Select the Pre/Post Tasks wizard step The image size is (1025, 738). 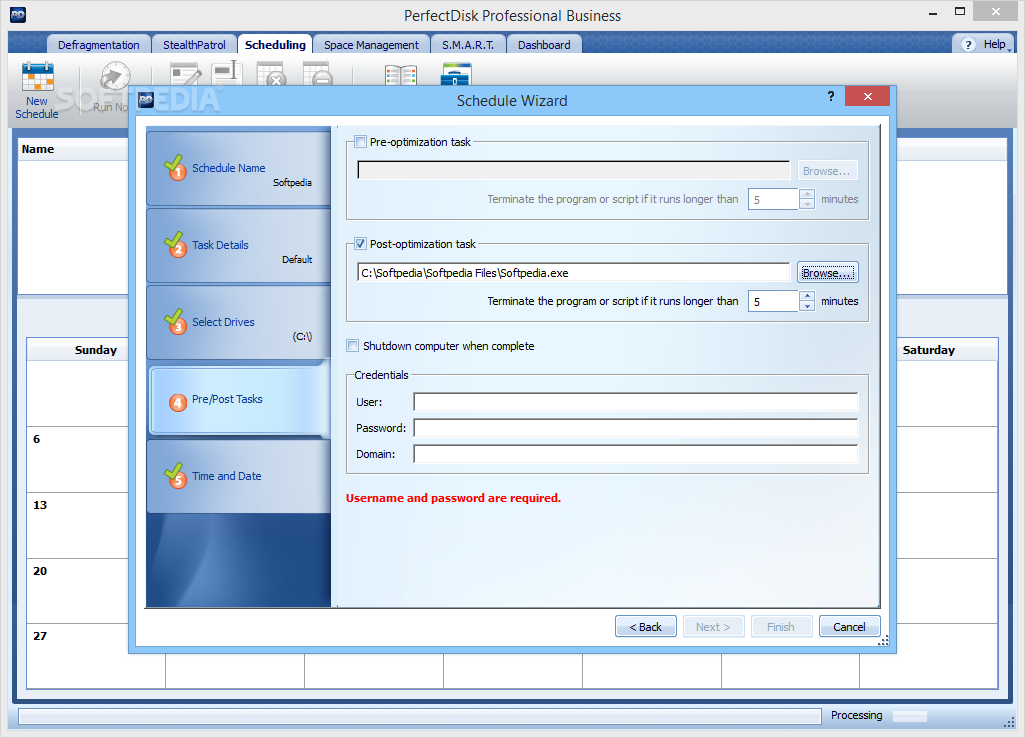pyautogui.click(x=239, y=399)
